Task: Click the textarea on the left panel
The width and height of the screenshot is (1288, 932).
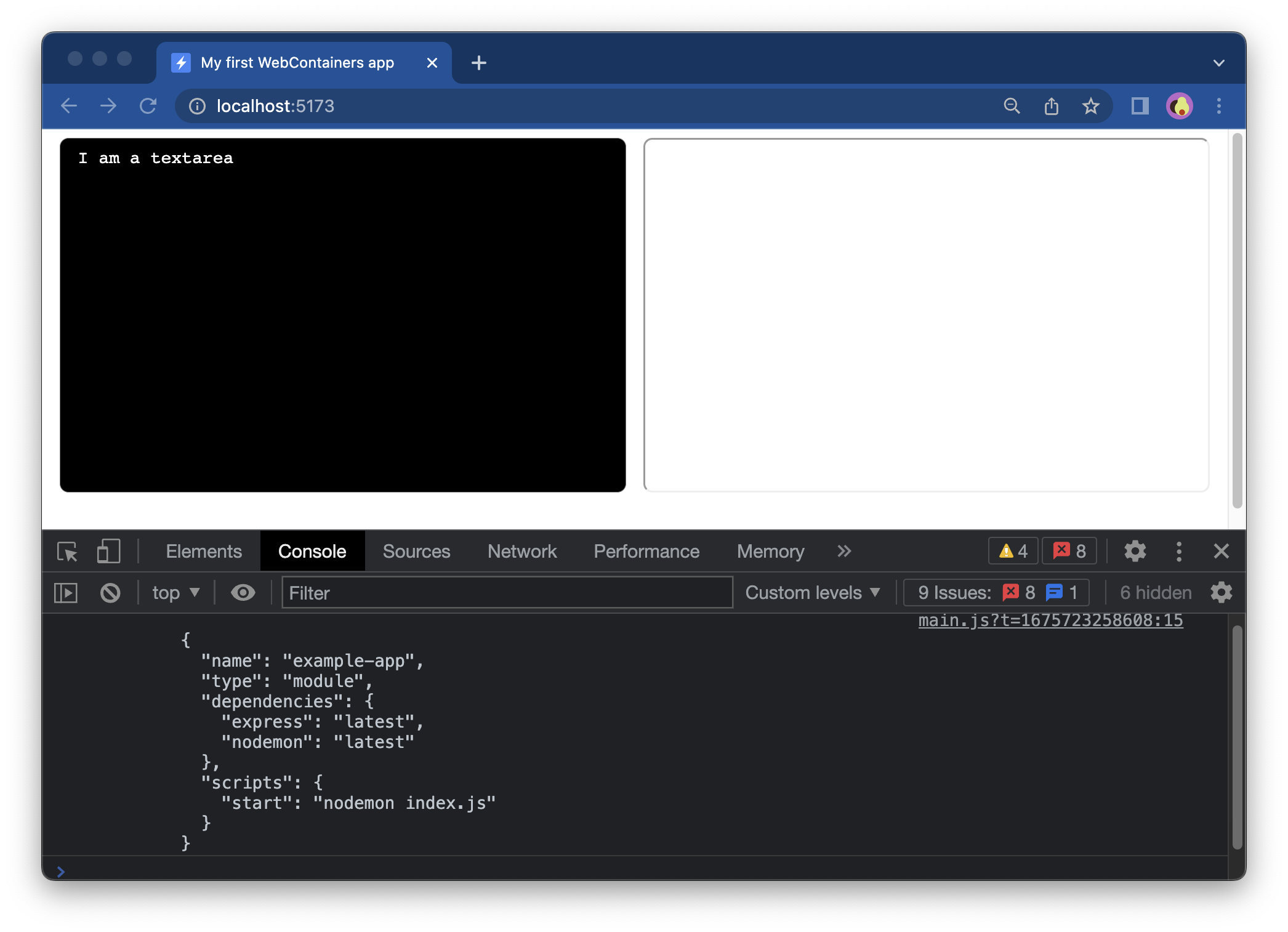Action: point(342,315)
